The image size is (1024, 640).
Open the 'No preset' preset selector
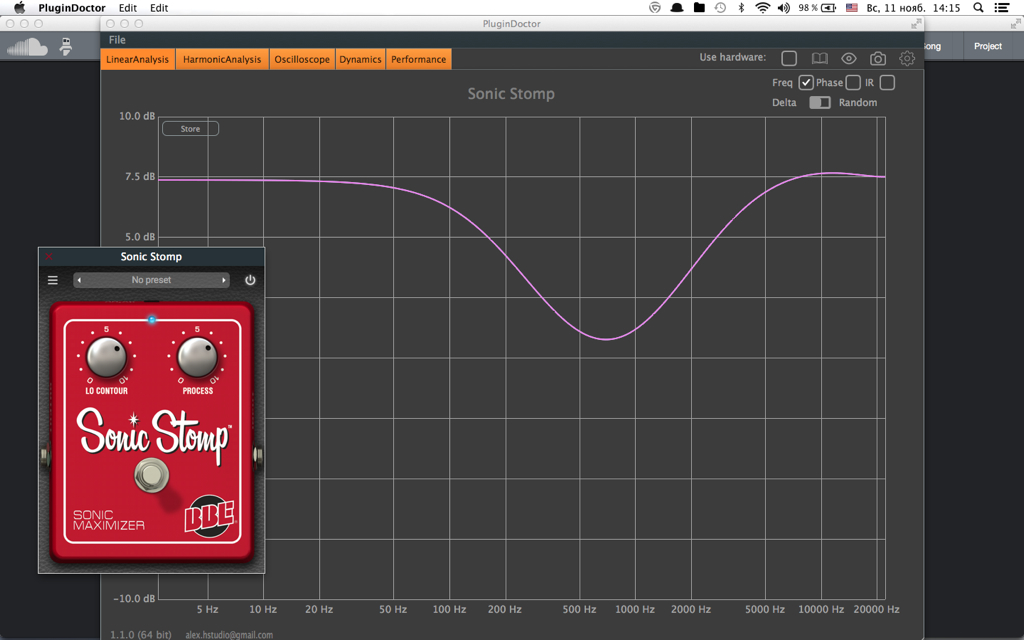tap(152, 280)
